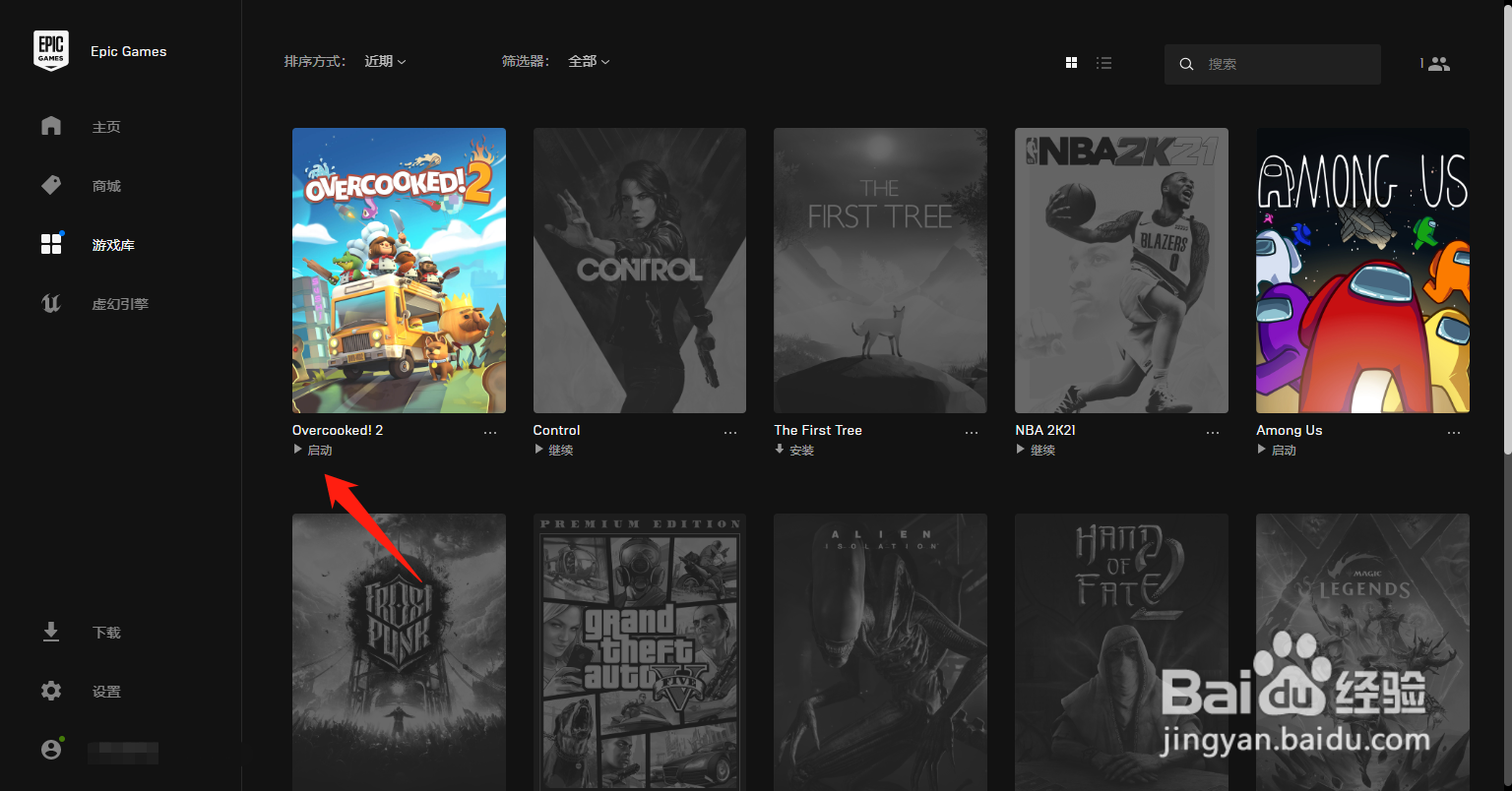Screen dimensions: 1512x791
Task: Click the Epic Games title text
Action: pos(128,51)
